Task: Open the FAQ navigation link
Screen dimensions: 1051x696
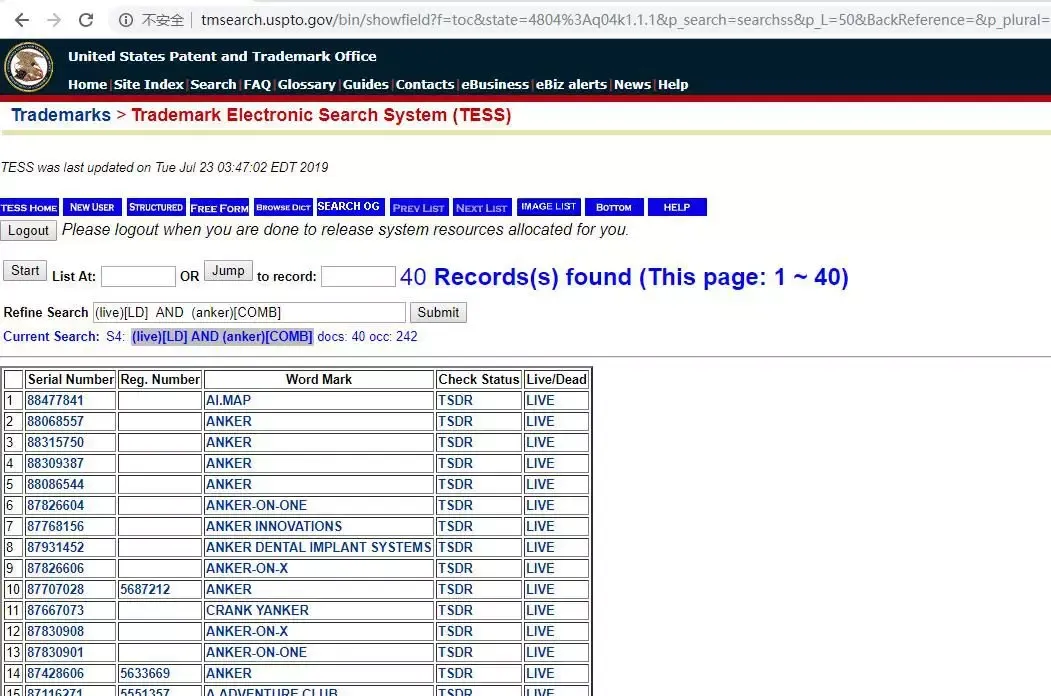Action: (257, 84)
